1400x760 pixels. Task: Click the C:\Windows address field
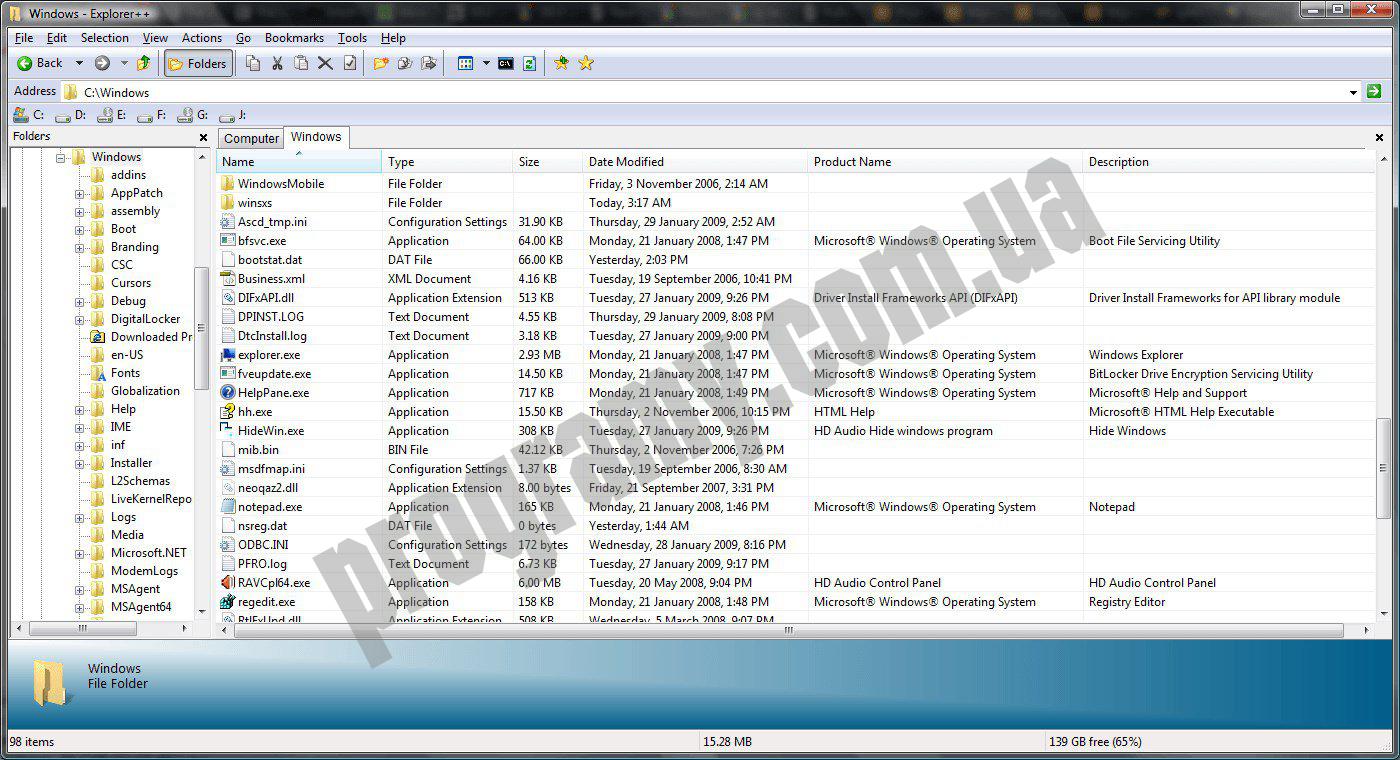(705, 92)
